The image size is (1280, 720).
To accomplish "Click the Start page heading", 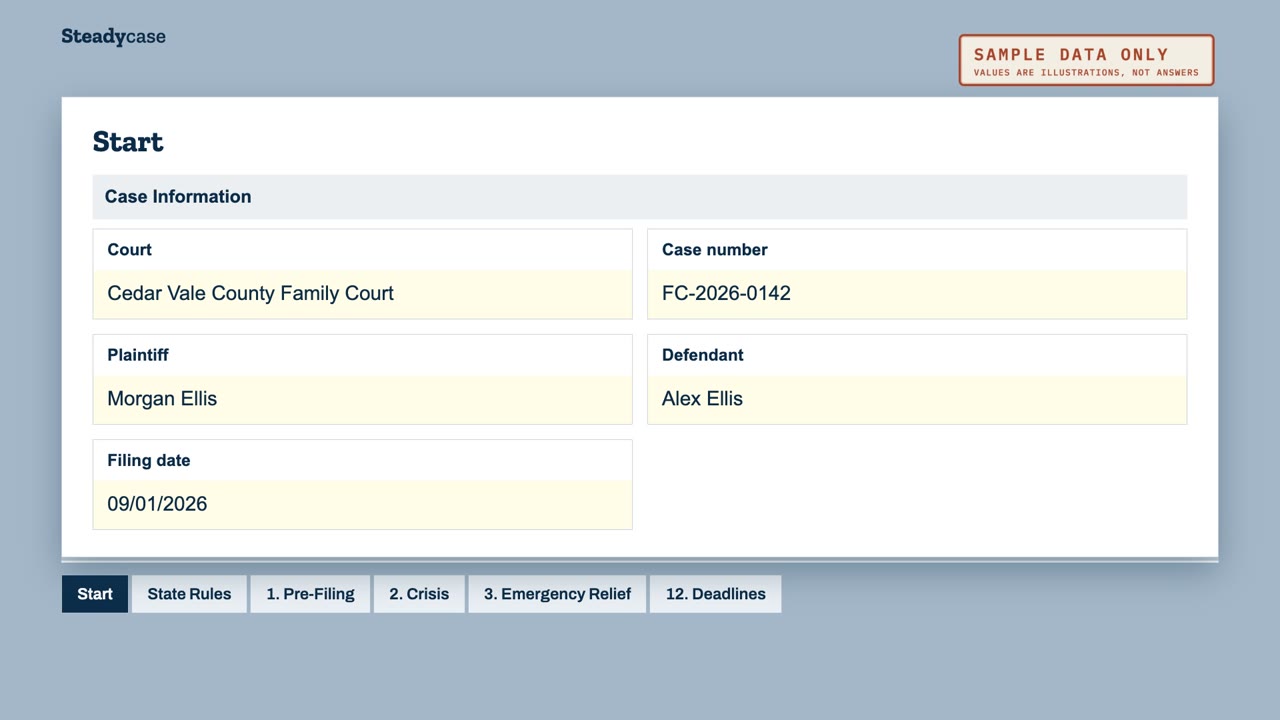I will coord(128,142).
